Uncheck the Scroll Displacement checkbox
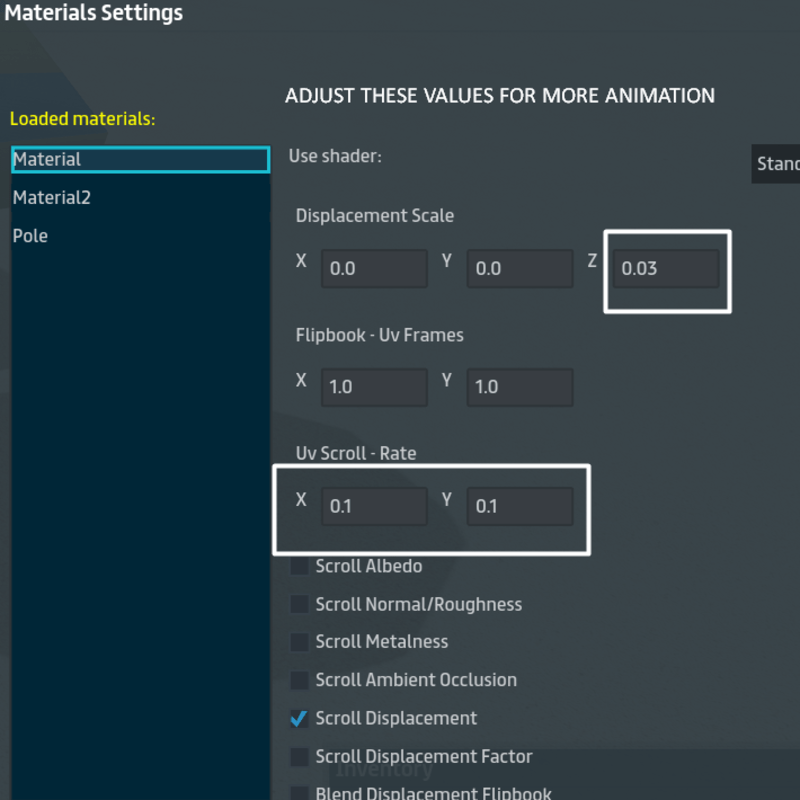This screenshot has width=800, height=800. point(299,719)
